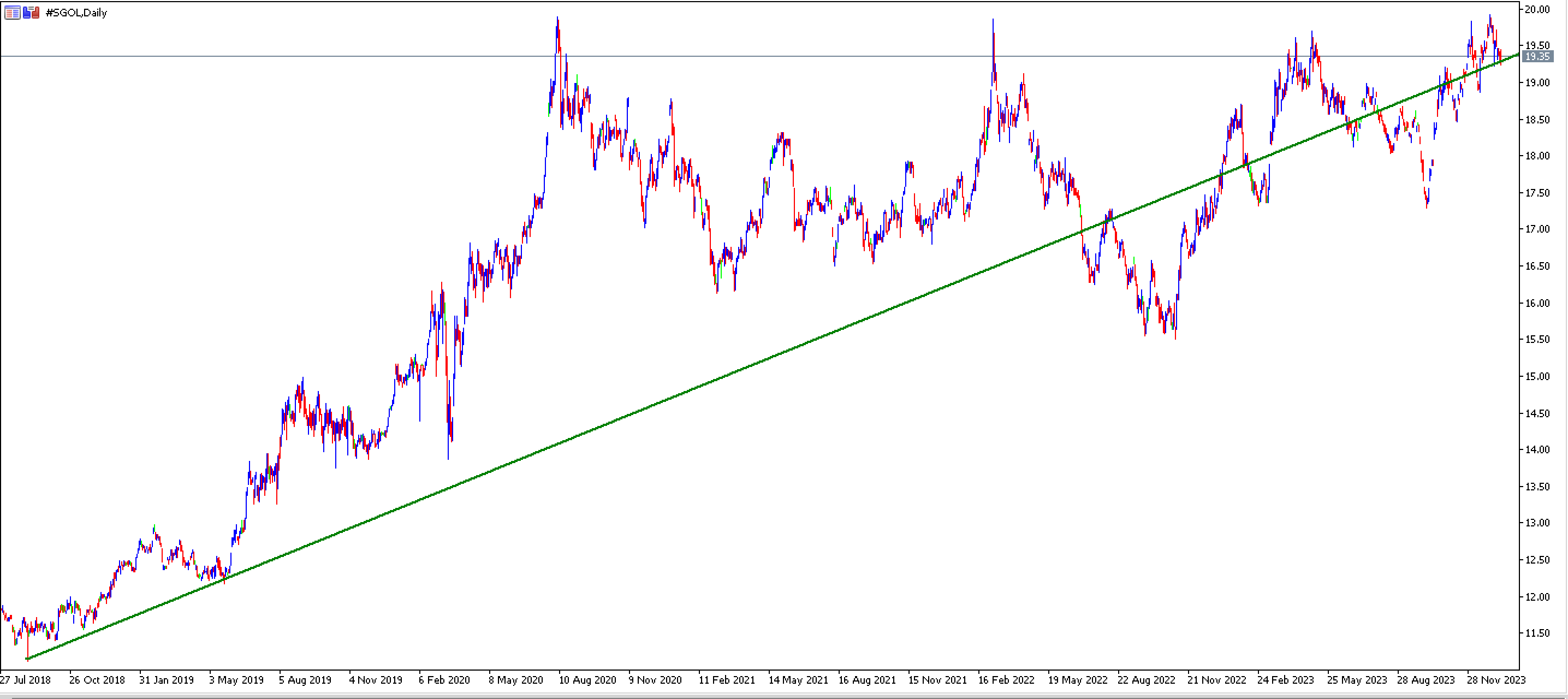Click the 20.00 label on price scale
Viewport: 1568px width, 699px height.
(1537, 9)
